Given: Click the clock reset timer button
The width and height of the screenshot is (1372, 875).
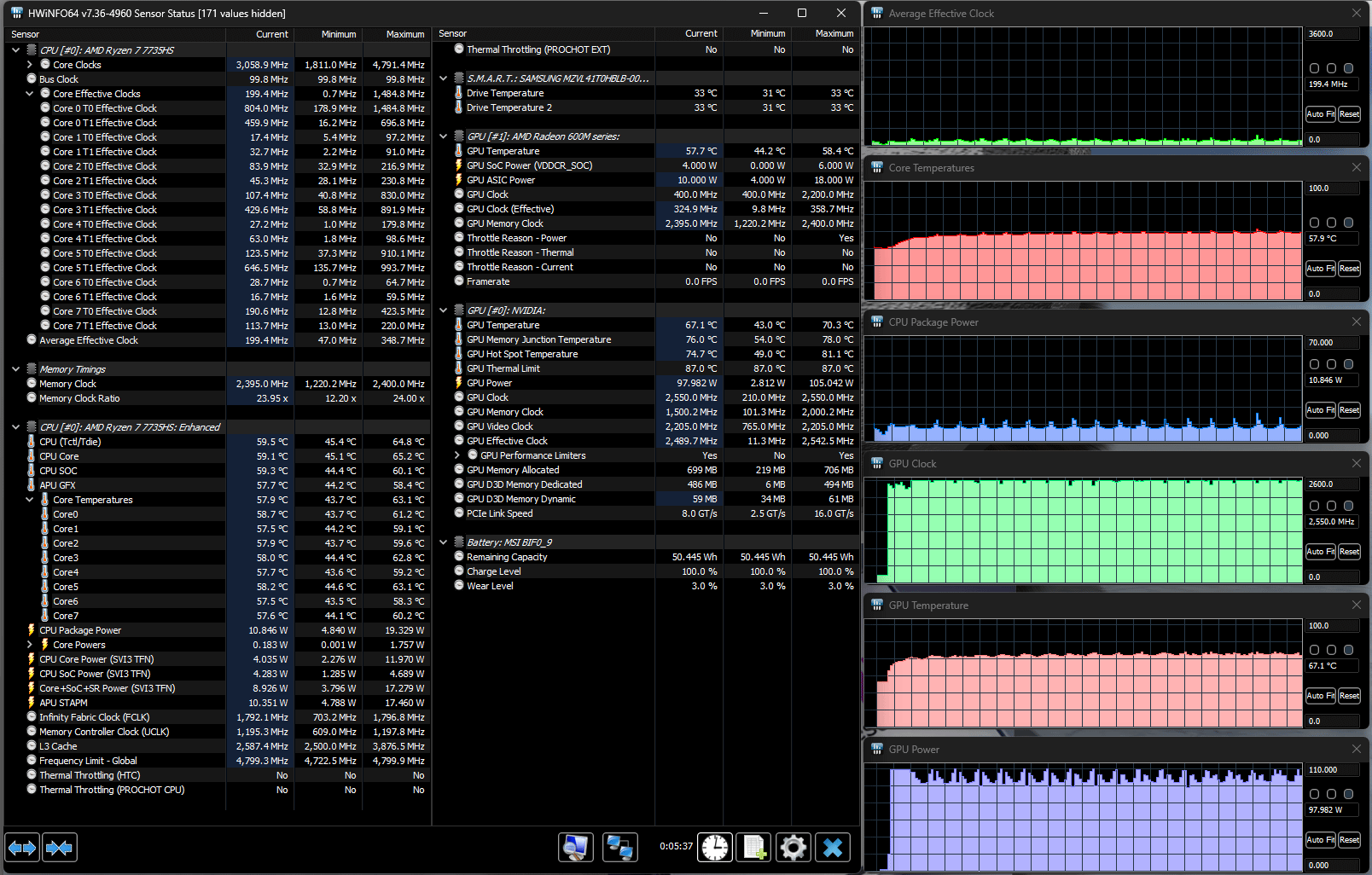Looking at the screenshot, I should pyautogui.click(x=715, y=847).
